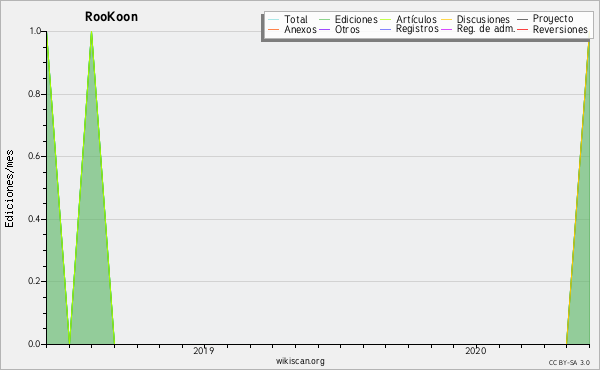Click the 0.6 y-axis value
The image size is (600, 370).
(x=34, y=156)
